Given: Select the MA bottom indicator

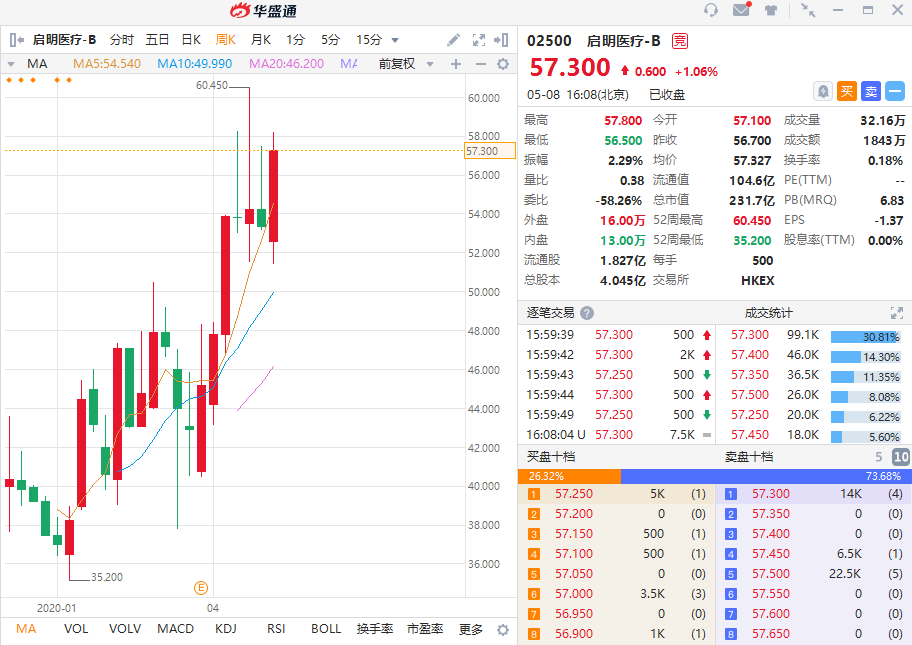Looking at the screenshot, I should point(26,629).
